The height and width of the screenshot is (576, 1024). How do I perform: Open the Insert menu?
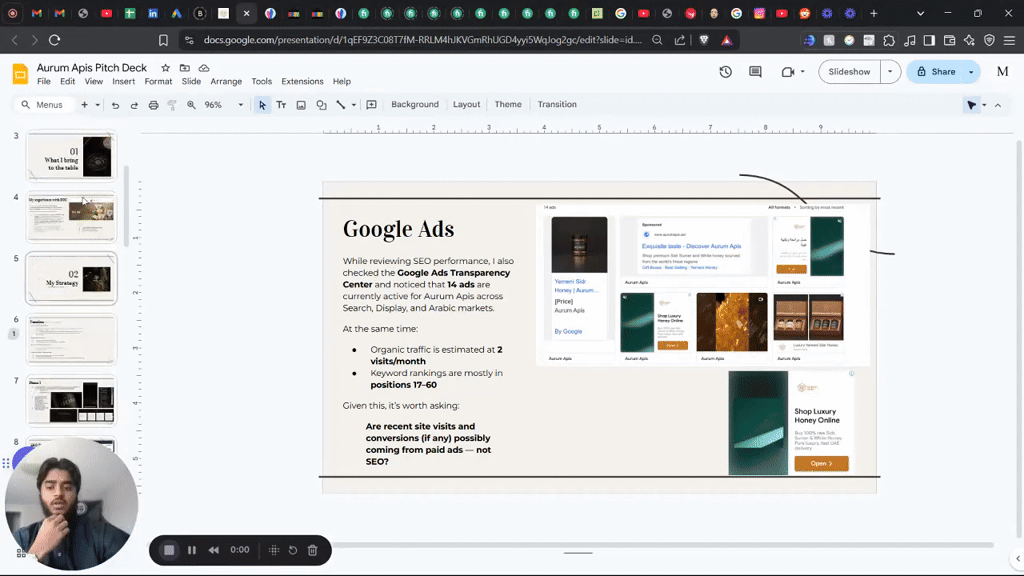(123, 82)
